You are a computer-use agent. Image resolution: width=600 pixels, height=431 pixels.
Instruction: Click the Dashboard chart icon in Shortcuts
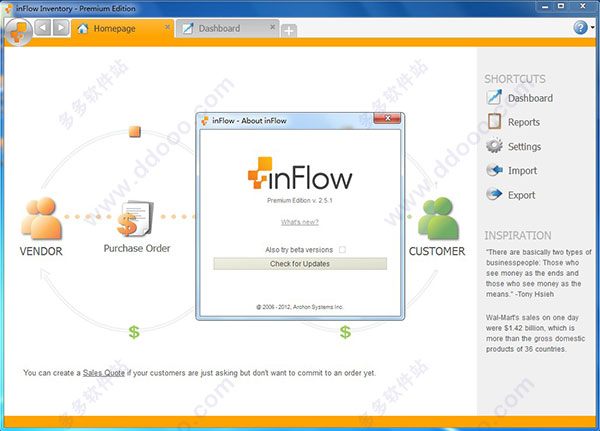pyautogui.click(x=494, y=97)
